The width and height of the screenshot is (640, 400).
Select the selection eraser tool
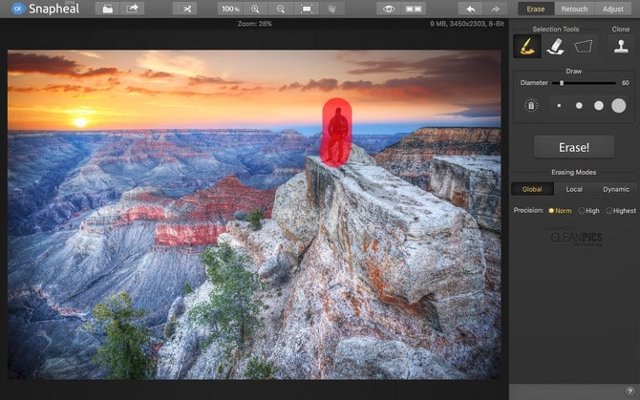click(555, 46)
